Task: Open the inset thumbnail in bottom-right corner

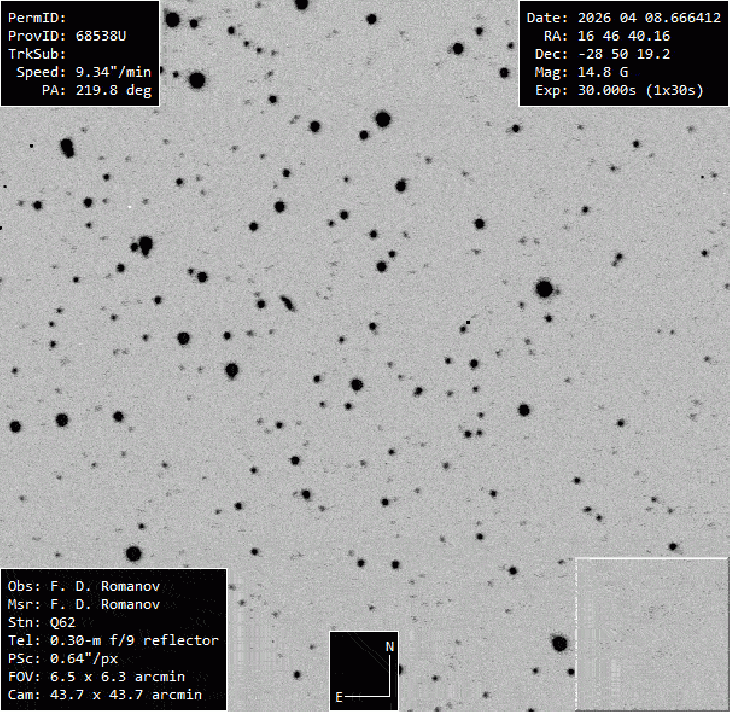Action: pos(651,634)
